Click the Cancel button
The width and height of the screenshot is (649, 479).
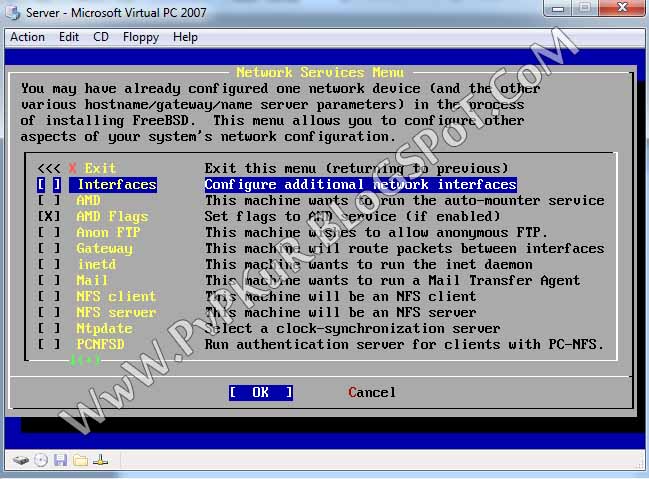pyautogui.click(x=372, y=392)
